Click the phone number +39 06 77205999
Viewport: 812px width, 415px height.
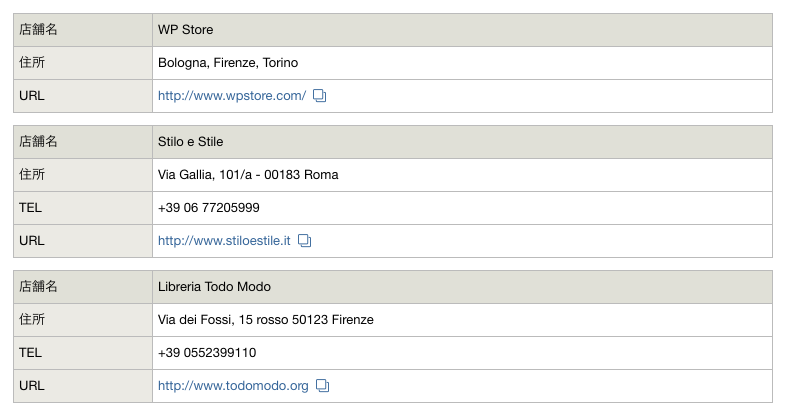click(209, 208)
